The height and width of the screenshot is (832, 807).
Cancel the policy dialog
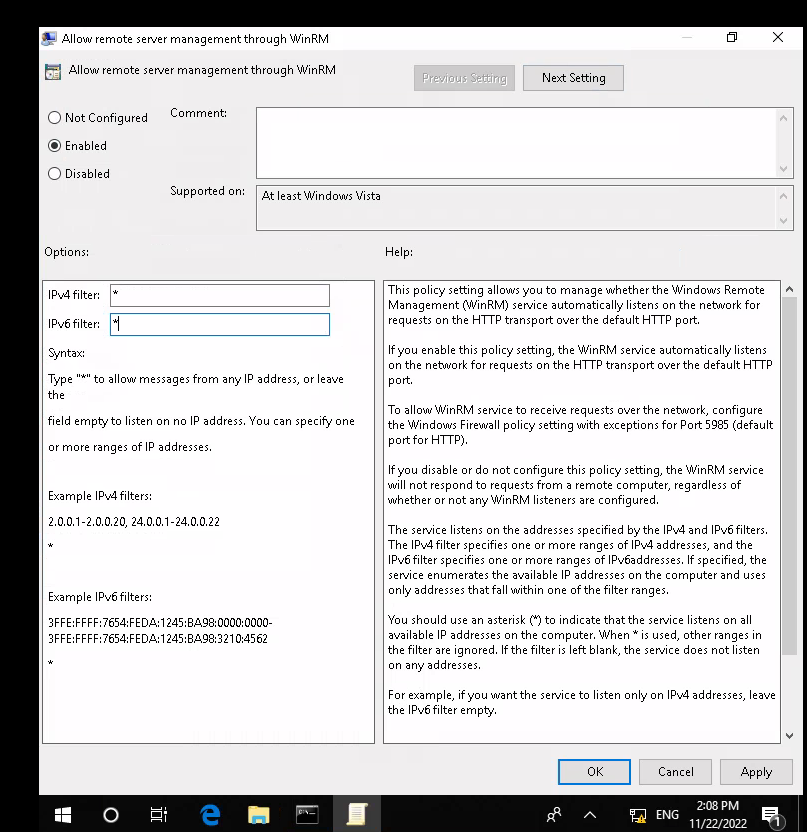click(x=675, y=772)
